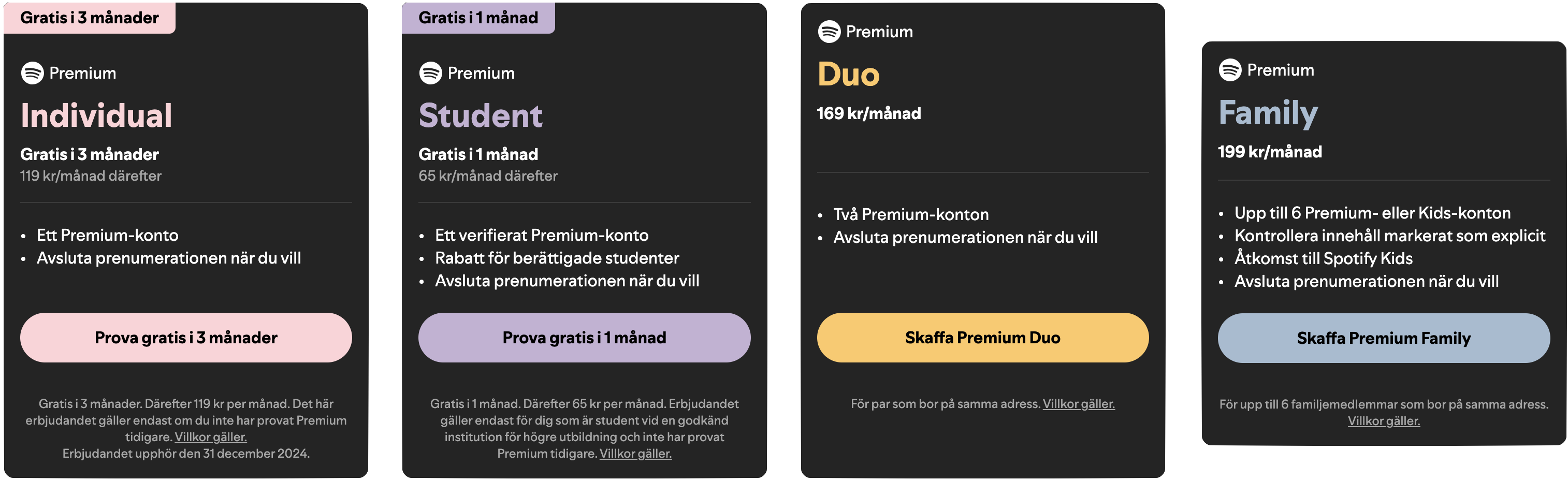Select the "Student" plan heading
1568x480 pixels.
click(x=480, y=115)
